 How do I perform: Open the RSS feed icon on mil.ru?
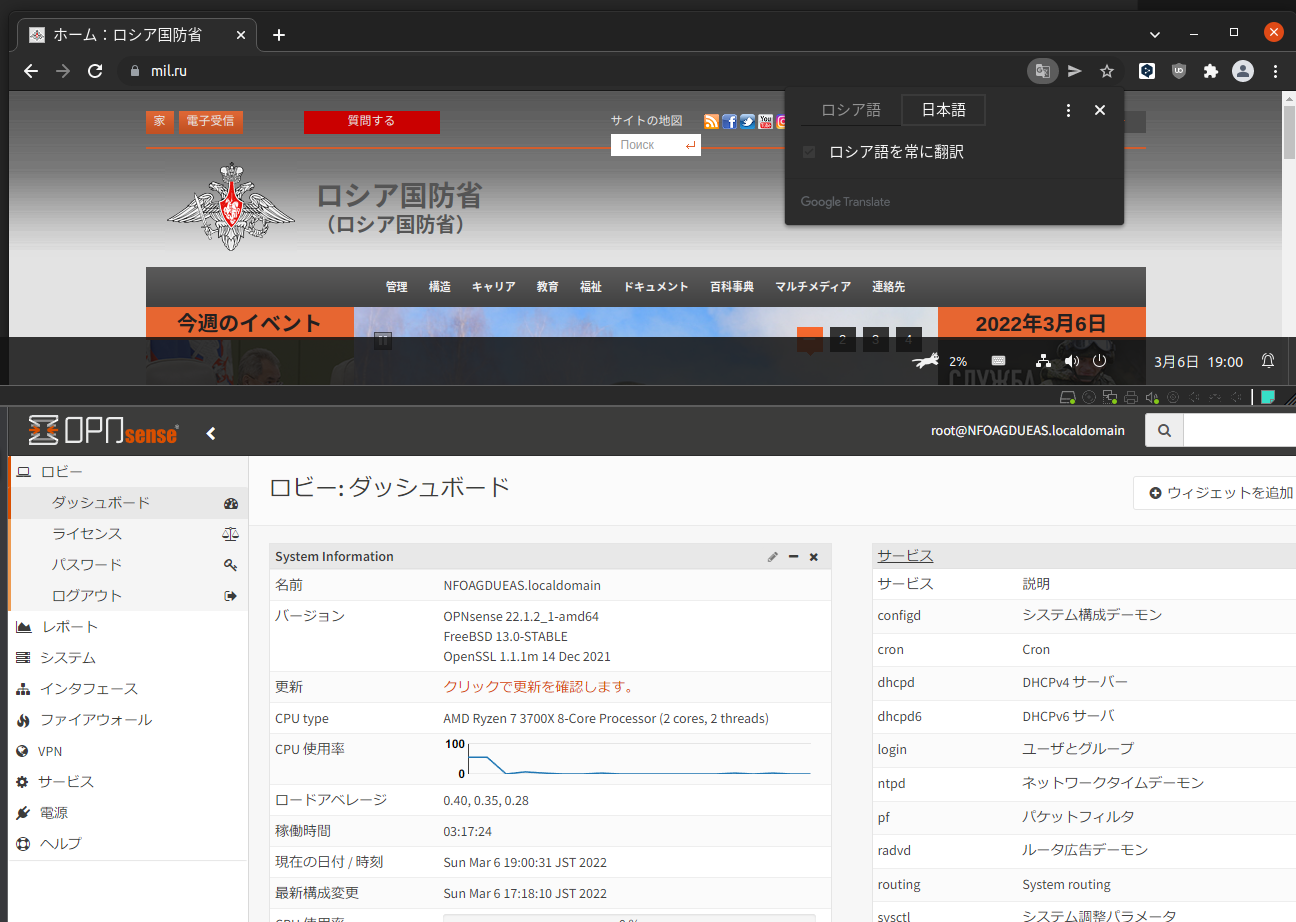pyautogui.click(x=712, y=122)
